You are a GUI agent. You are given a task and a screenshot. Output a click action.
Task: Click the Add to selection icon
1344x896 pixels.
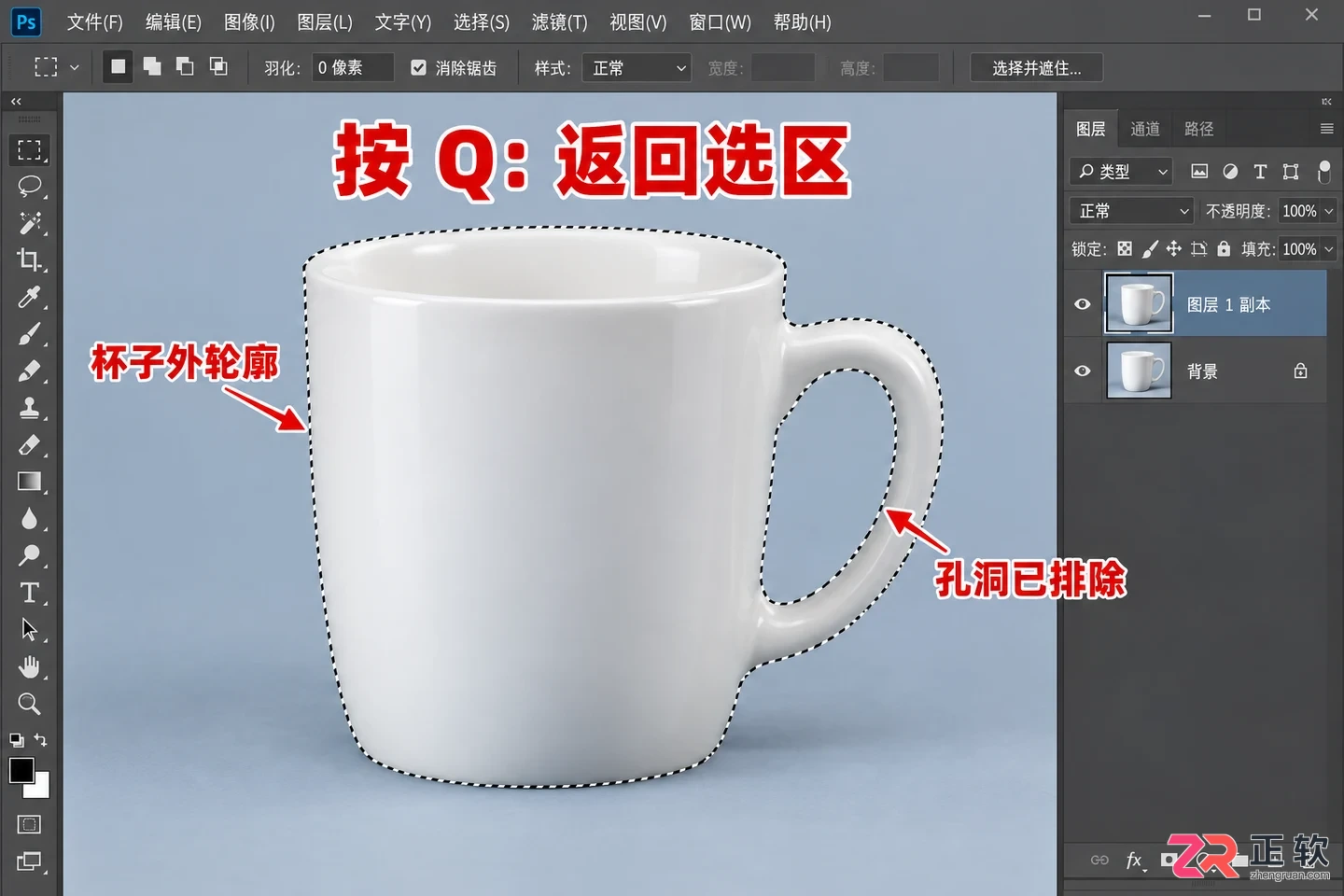(151, 67)
